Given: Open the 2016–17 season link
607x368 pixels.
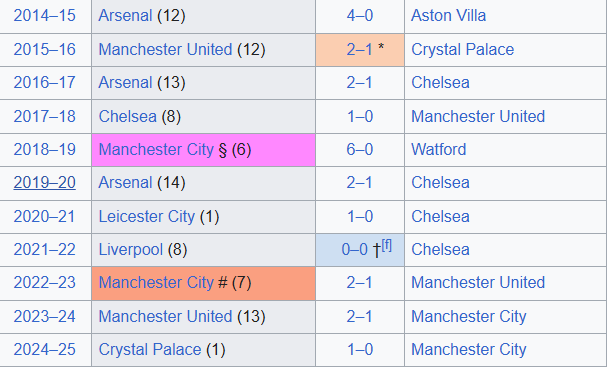Looking at the screenshot, I should click(x=45, y=83).
